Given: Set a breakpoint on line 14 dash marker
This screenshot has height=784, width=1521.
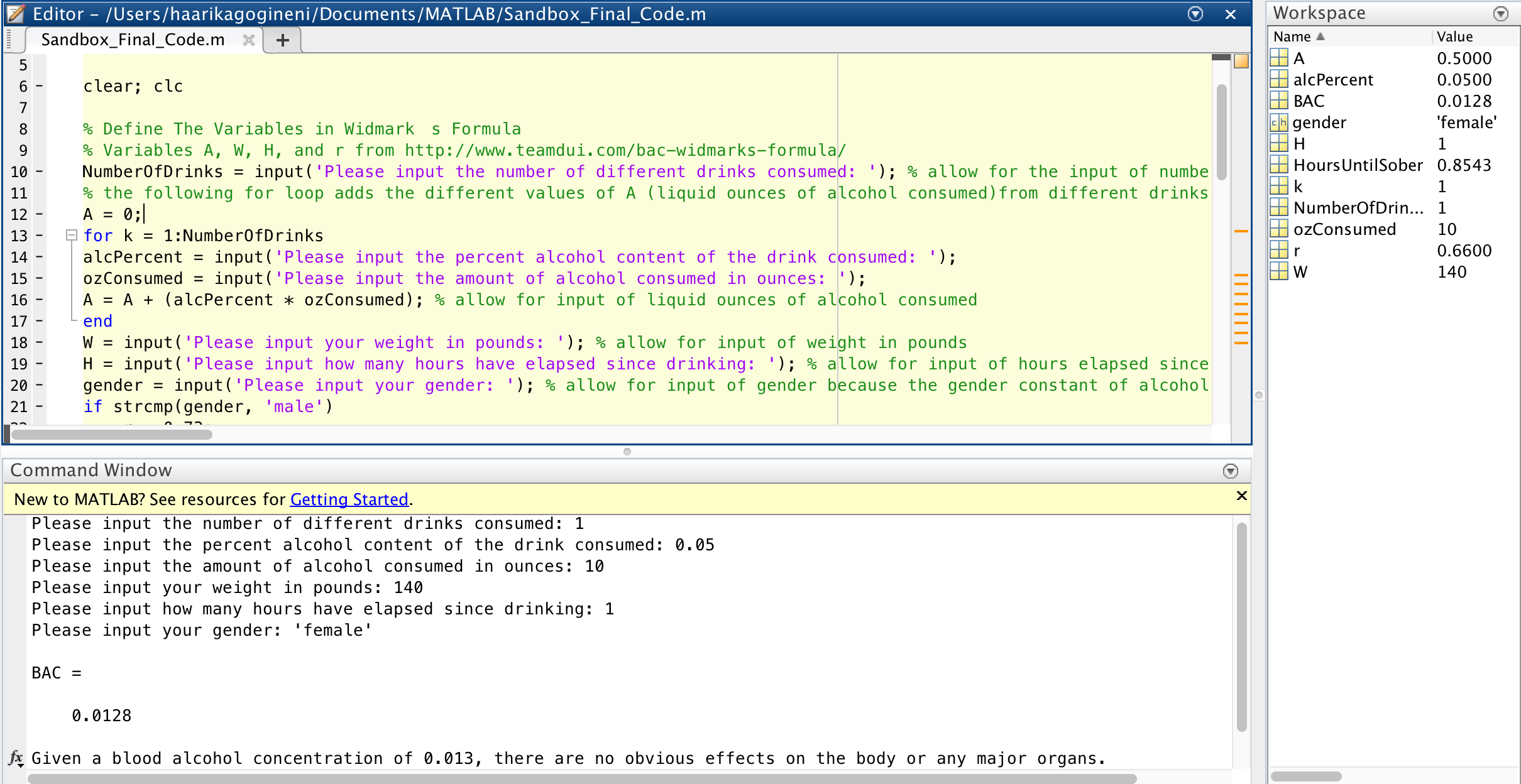Looking at the screenshot, I should point(40,257).
